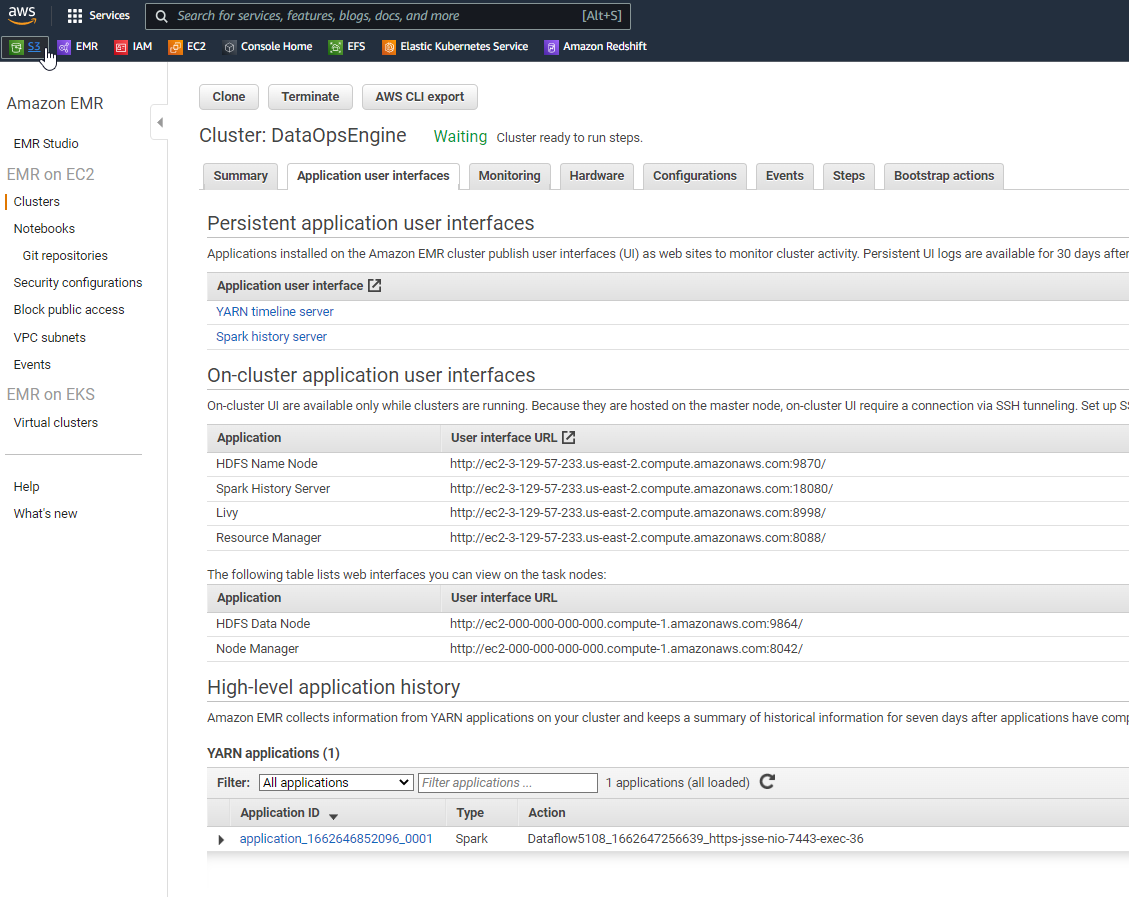Refresh the YARN applications list
This screenshot has width=1129, height=897.
[768, 782]
